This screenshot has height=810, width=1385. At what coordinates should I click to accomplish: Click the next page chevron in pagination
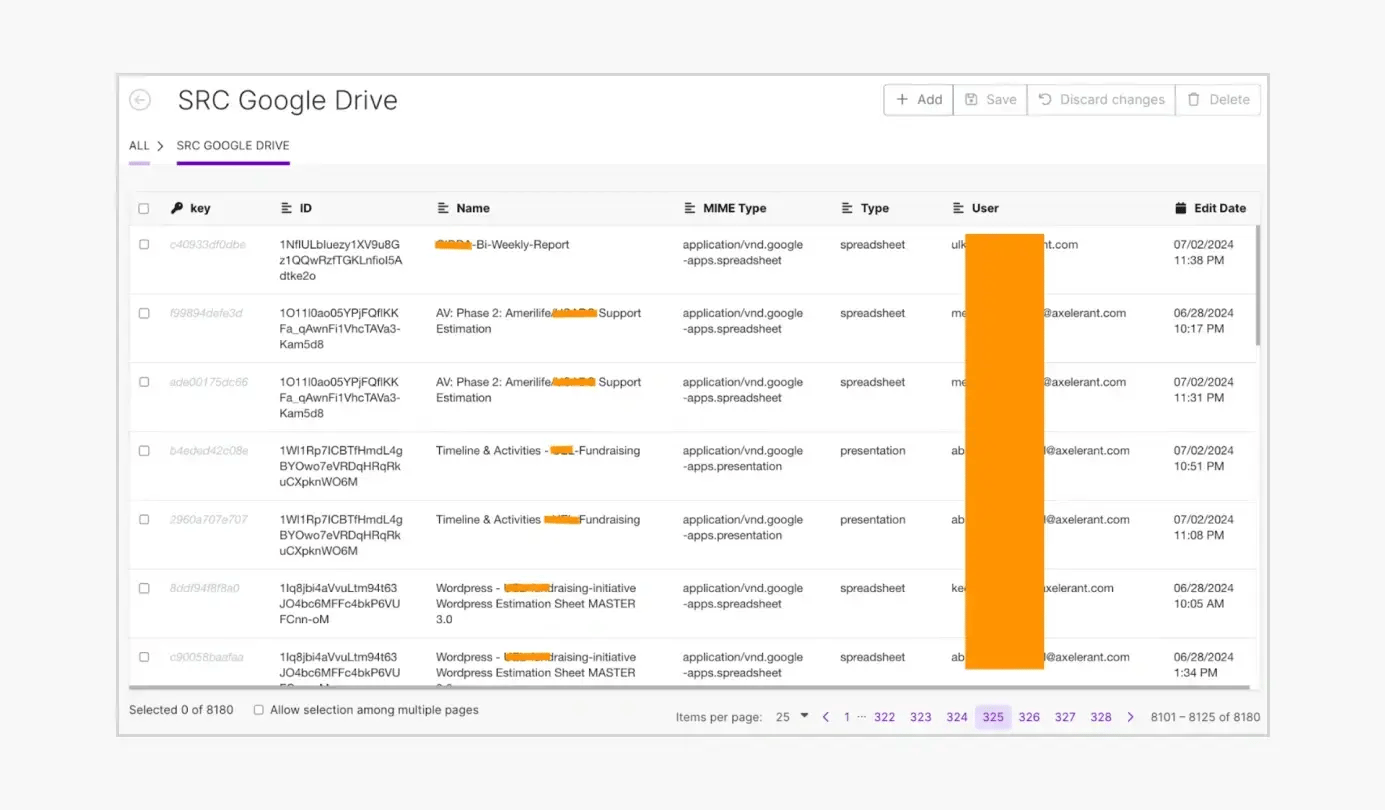click(x=1130, y=716)
